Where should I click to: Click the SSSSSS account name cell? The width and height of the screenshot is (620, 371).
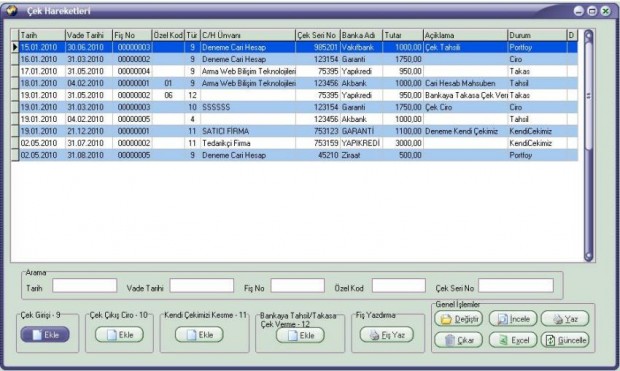point(248,107)
